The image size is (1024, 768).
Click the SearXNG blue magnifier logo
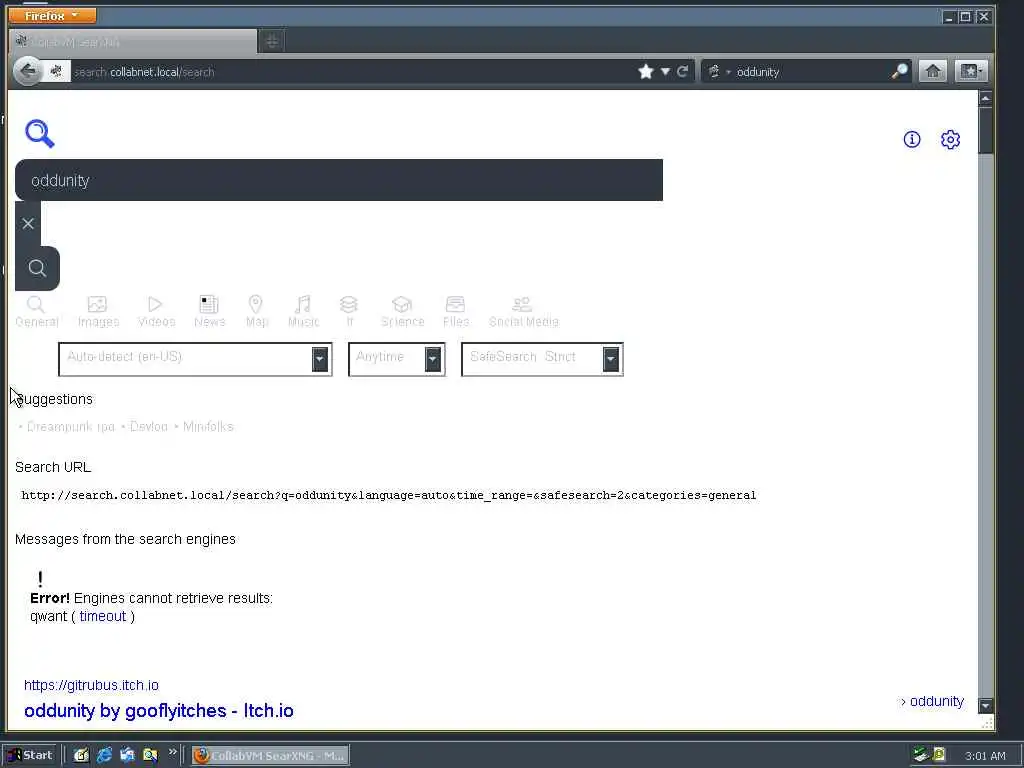(40, 134)
